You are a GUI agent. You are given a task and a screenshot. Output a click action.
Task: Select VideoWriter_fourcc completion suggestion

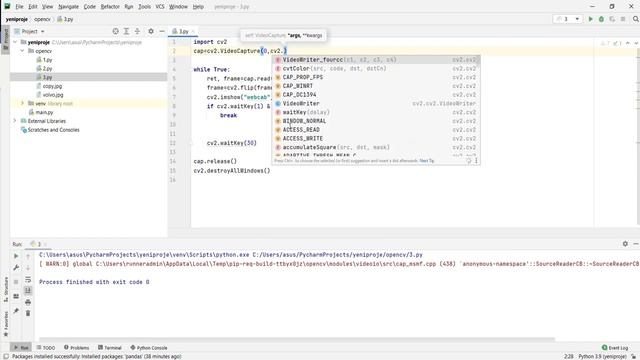376,60
